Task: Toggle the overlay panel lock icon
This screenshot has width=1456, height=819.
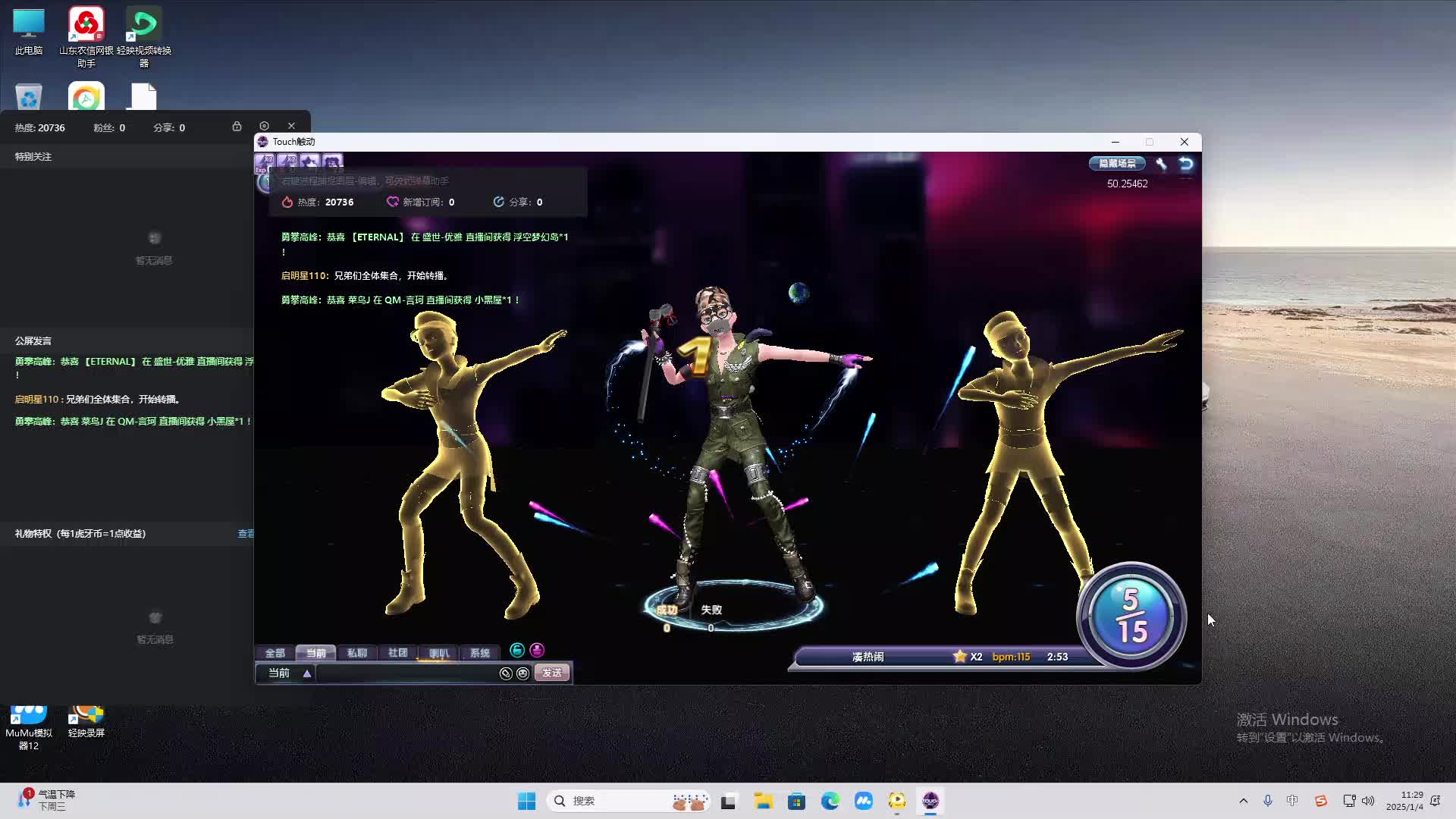Action: pyautogui.click(x=237, y=126)
